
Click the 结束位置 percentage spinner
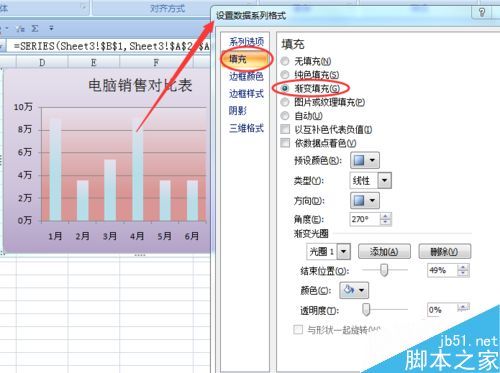click(463, 270)
